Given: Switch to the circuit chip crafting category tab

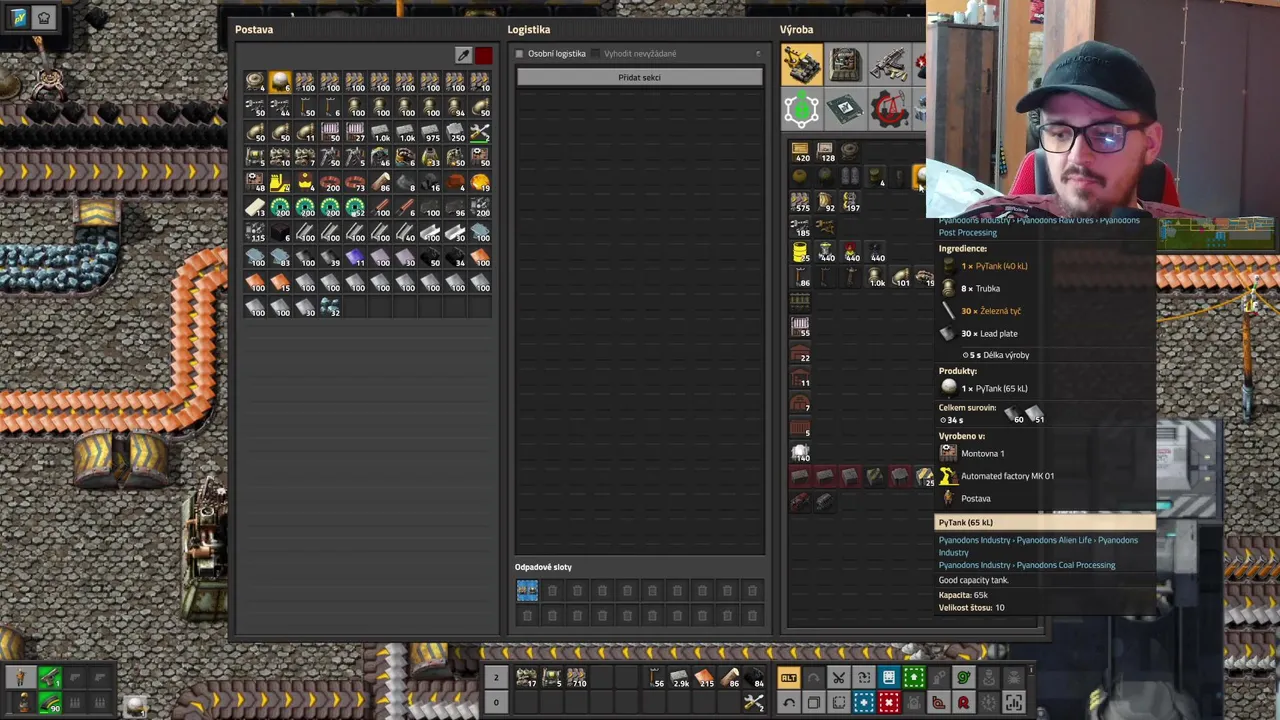Looking at the screenshot, I should [845, 109].
